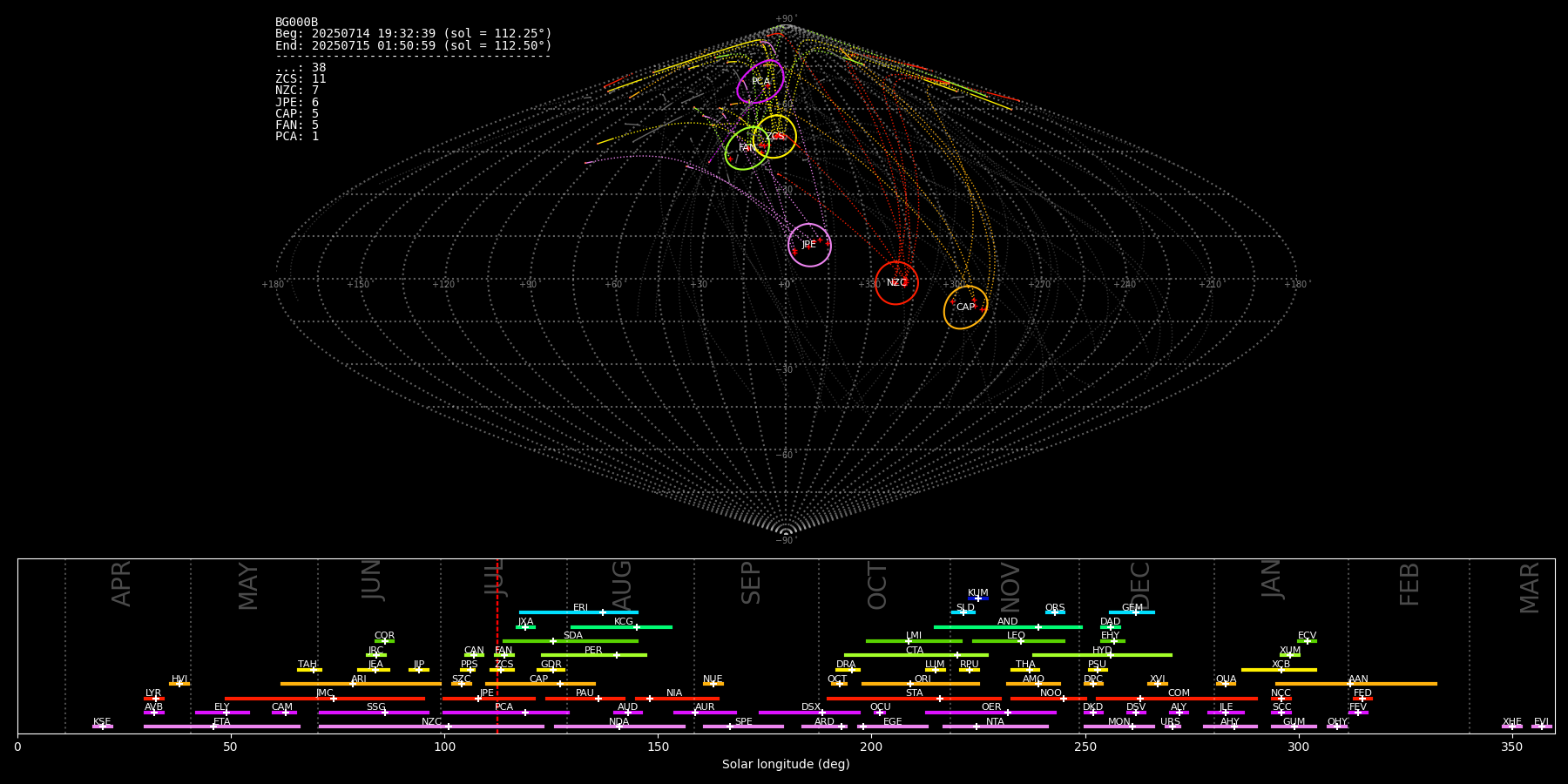Select the green ECV bar in the timeline

coord(1307,641)
